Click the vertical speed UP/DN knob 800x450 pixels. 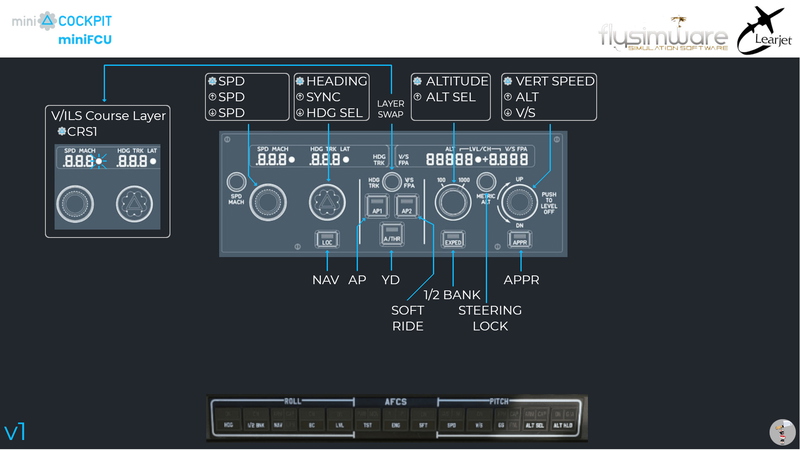pos(520,203)
